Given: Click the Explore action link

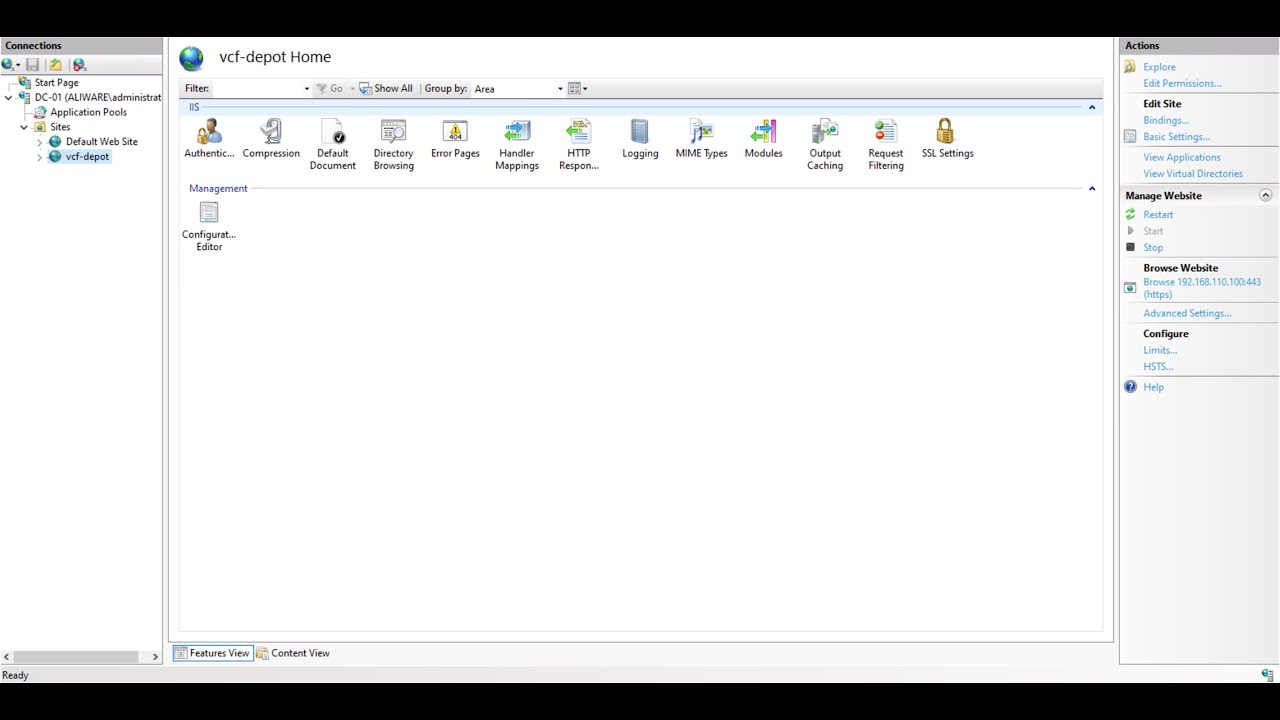Looking at the screenshot, I should (1159, 67).
